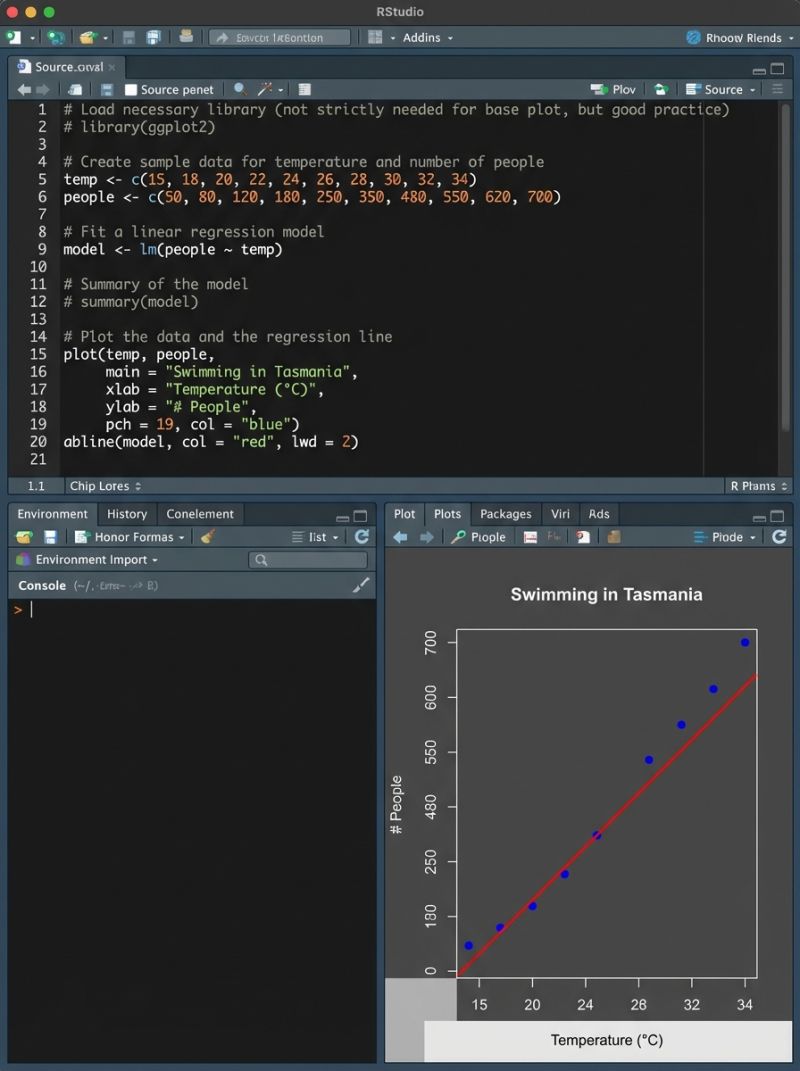Switch to the History tab
800x1071 pixels.
click(x=127, y=514)
